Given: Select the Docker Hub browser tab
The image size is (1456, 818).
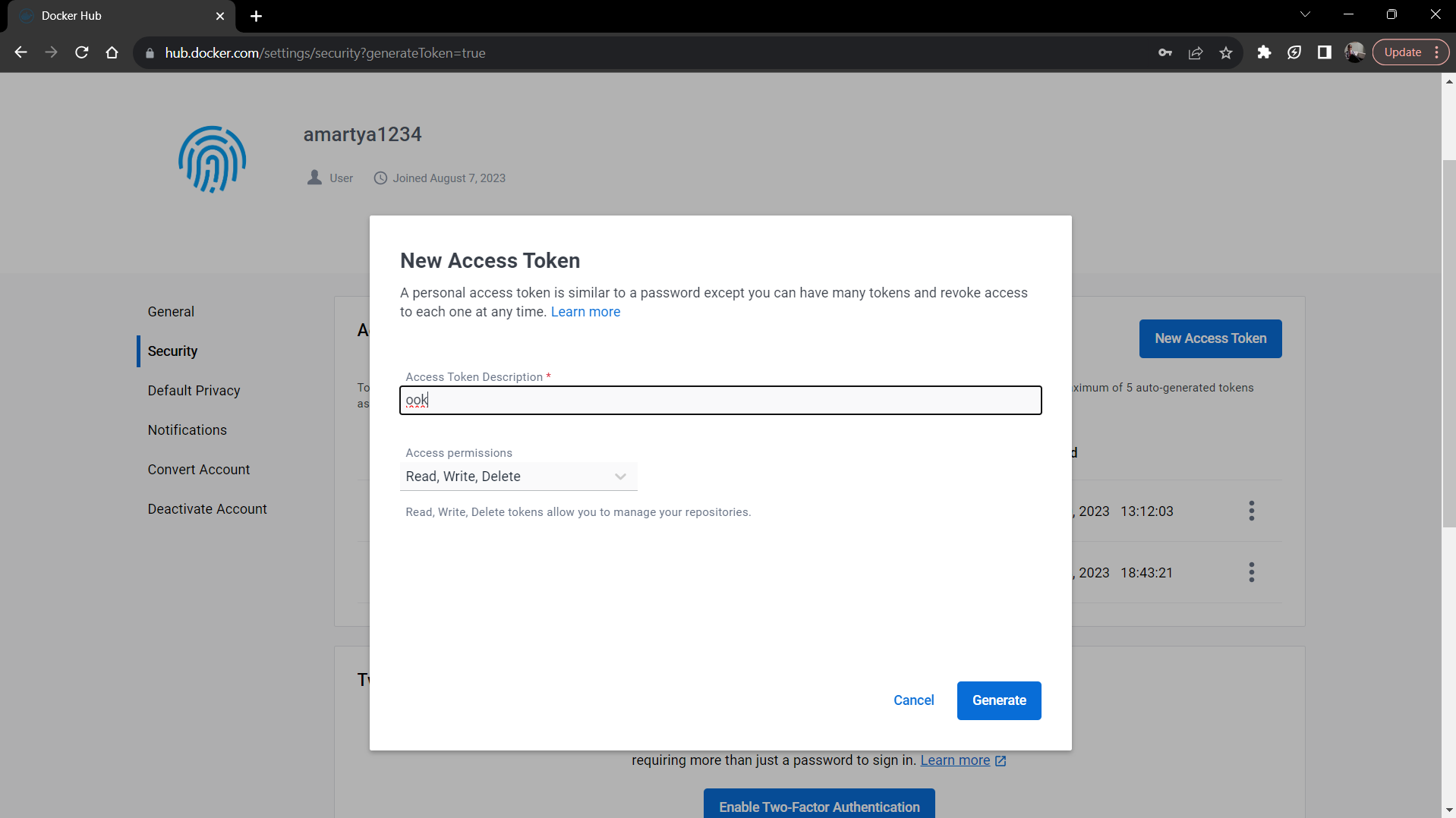Looking at the screenshot, I should coord(121,16).
